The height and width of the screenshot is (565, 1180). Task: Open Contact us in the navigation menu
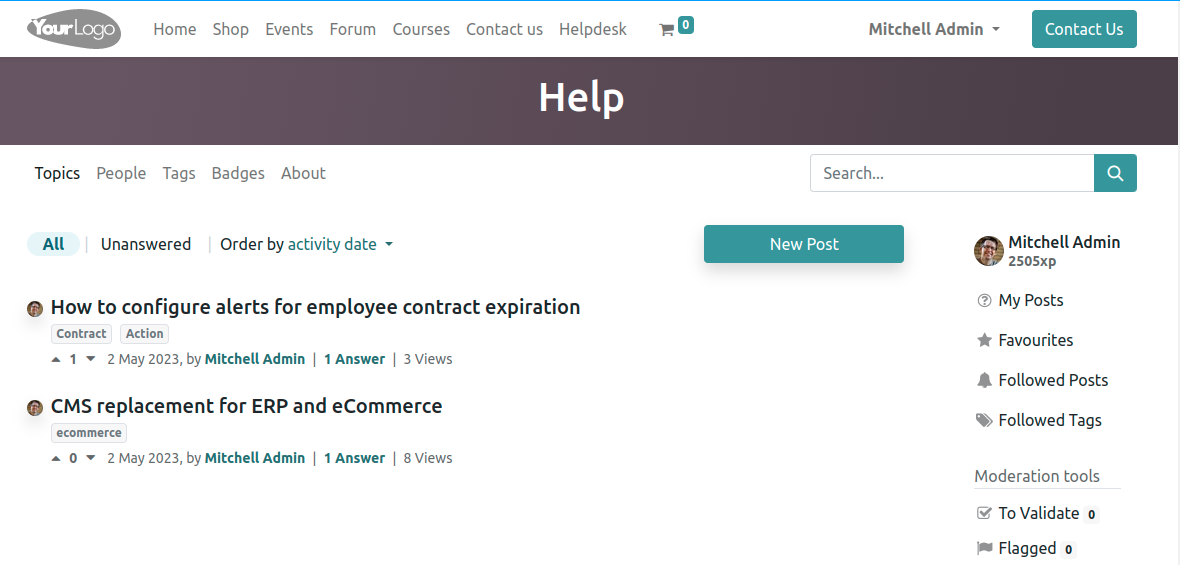[504, 29]
